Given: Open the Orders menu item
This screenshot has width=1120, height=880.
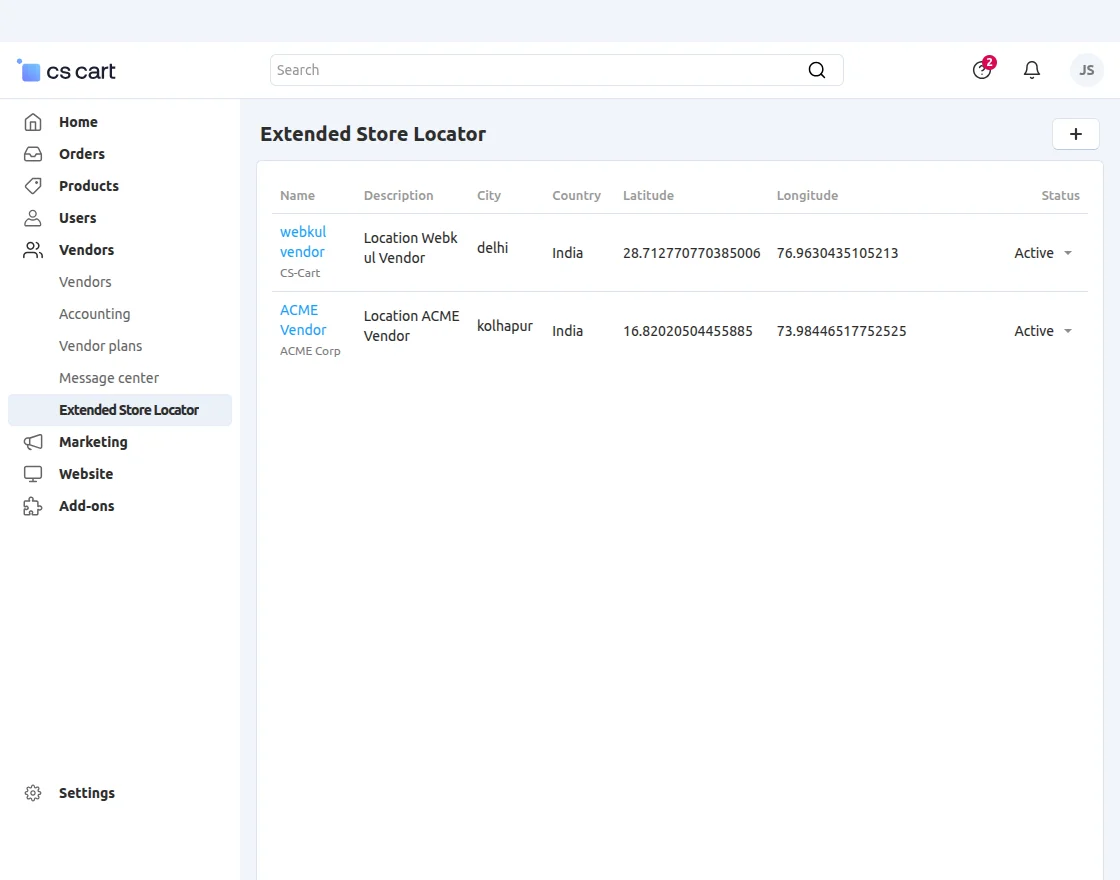Looking at the screenshot, I should point(81,154).
